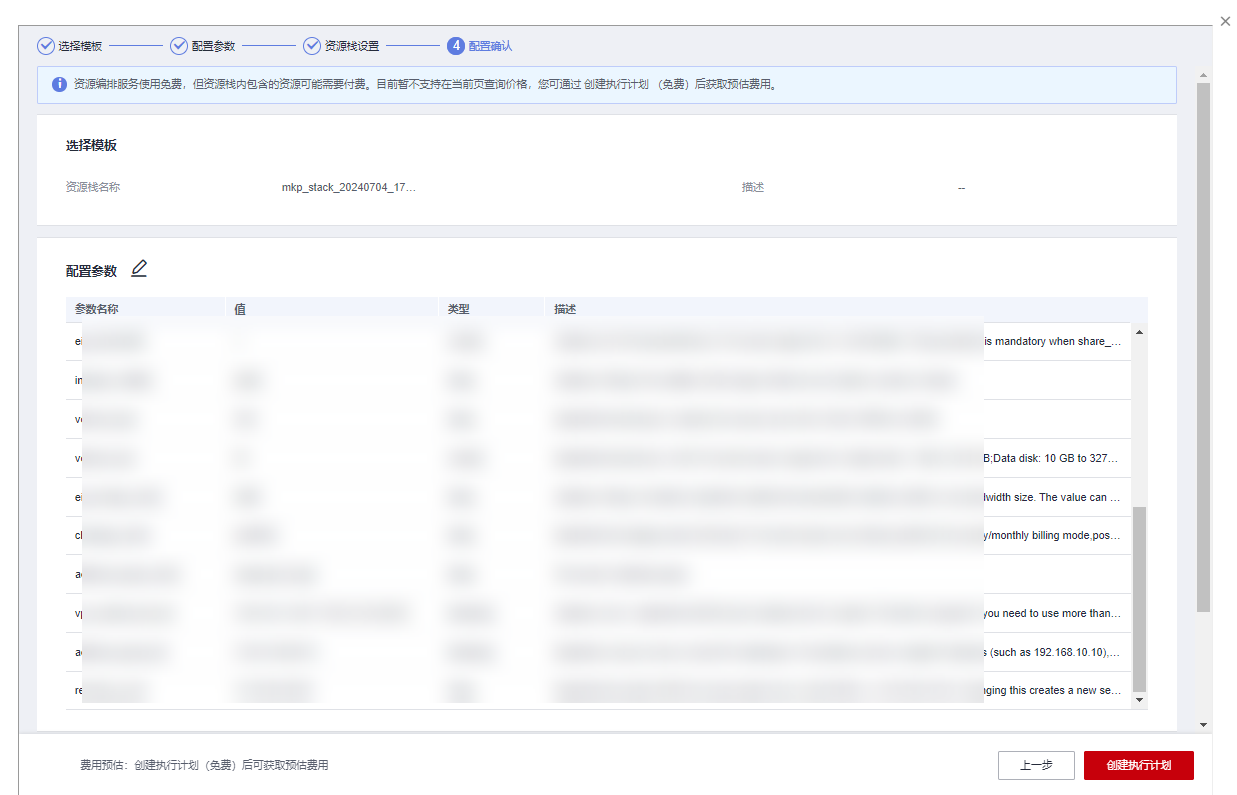Click the page scrollbar's bottom down arrow
The width and height of the screenshot is (1237, 795).
point(1203,724)
